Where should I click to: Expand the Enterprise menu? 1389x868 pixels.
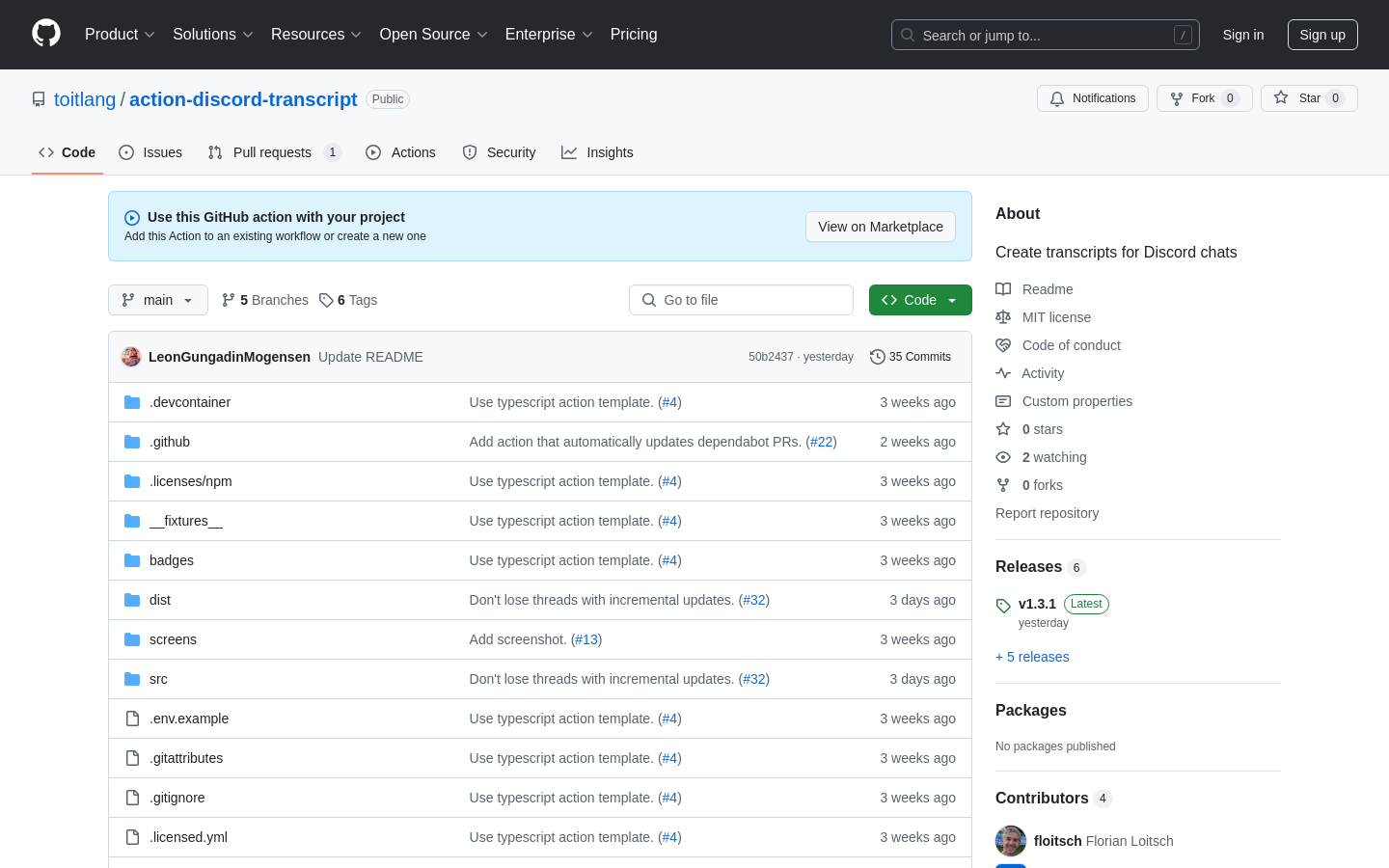tap(549, 35)
